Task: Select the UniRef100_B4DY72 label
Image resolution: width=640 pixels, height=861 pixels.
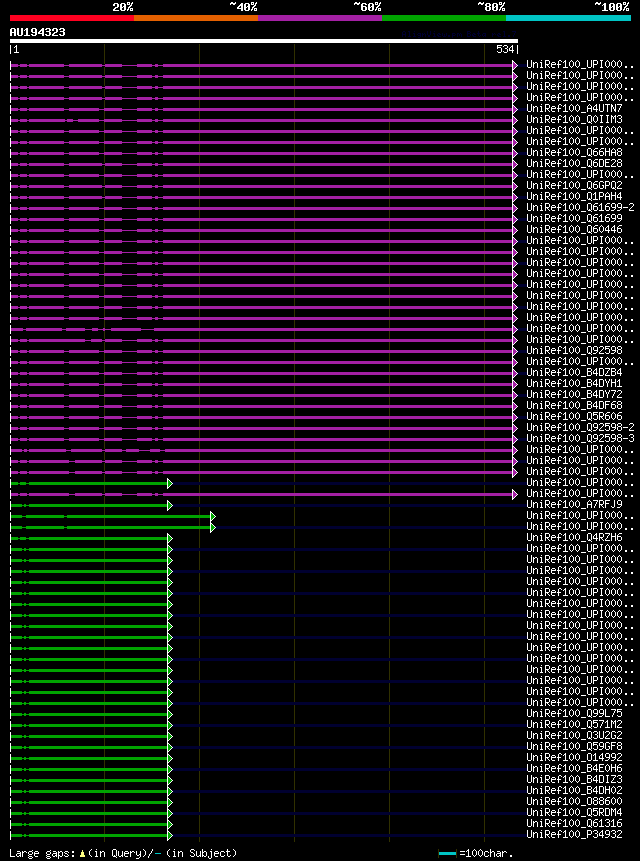Action: (574, 395)
